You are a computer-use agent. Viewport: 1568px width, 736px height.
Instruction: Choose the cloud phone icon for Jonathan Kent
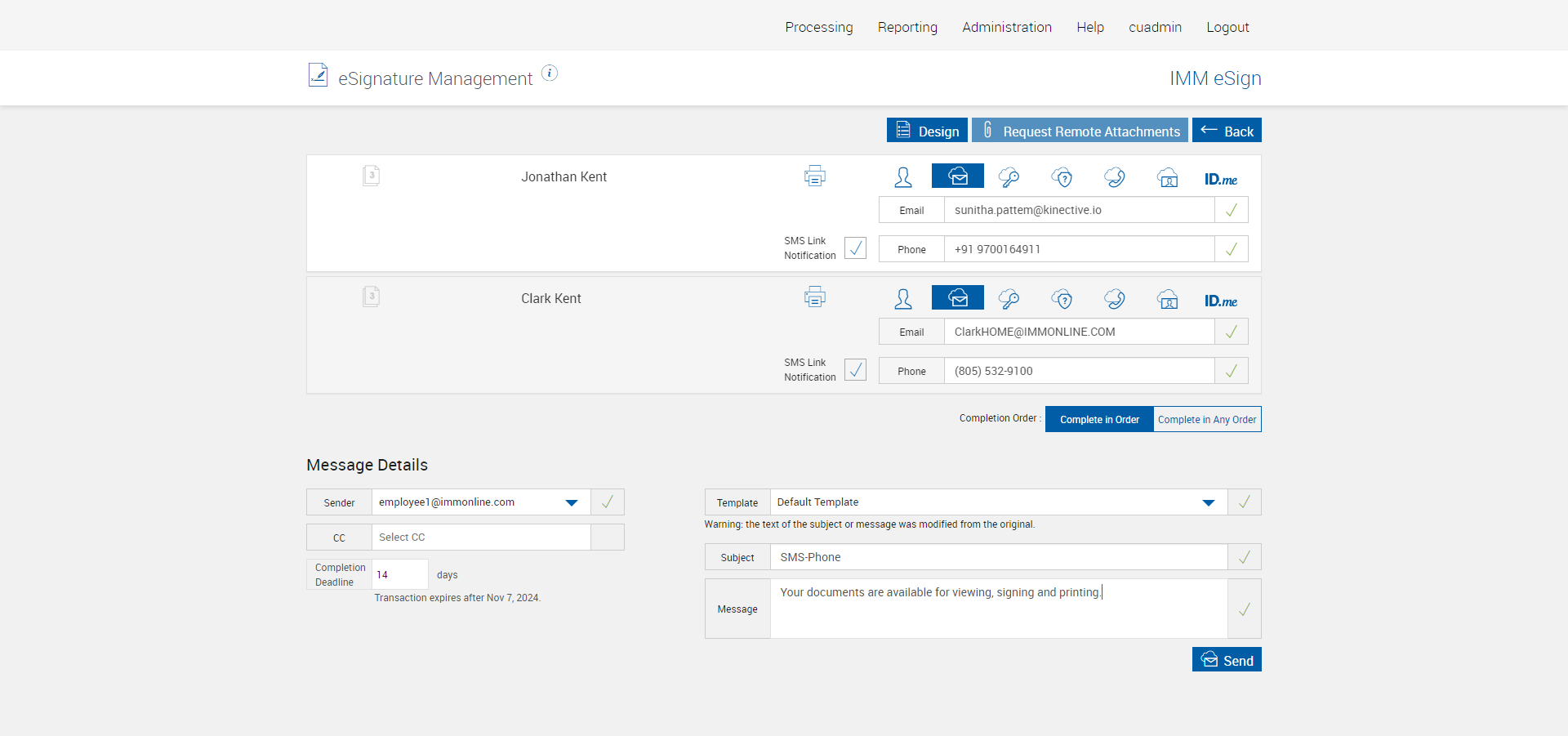[x=1115, y=177]
